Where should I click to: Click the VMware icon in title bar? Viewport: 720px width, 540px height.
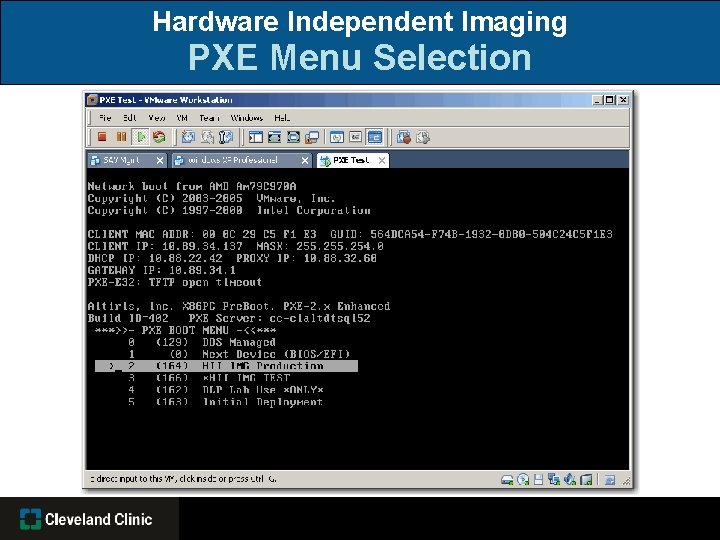coord(92,100)
